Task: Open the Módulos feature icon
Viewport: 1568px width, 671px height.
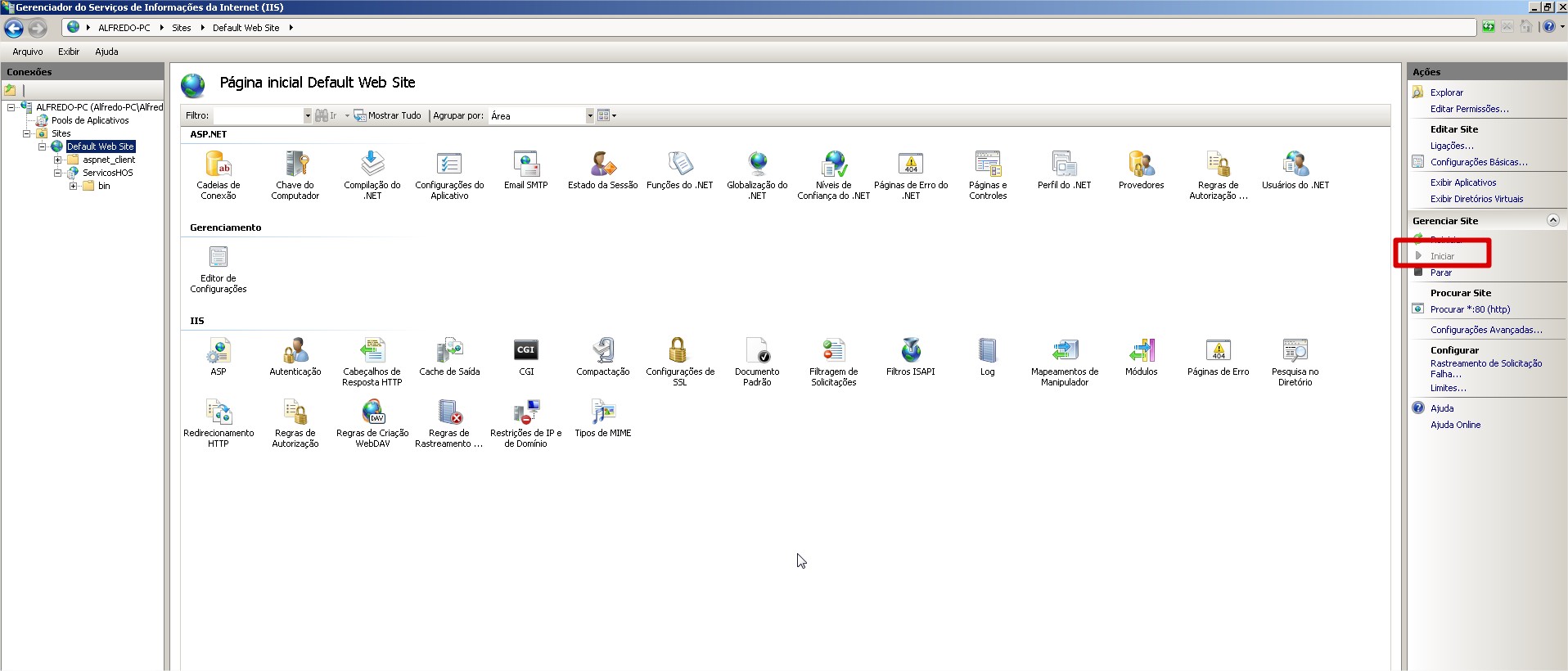Action: pos(1141,358)
